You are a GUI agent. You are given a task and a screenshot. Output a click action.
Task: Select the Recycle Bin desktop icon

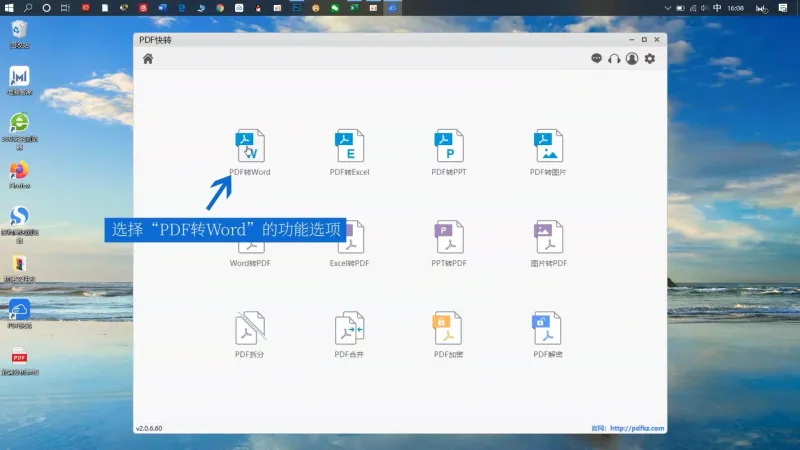coord(19,34)
